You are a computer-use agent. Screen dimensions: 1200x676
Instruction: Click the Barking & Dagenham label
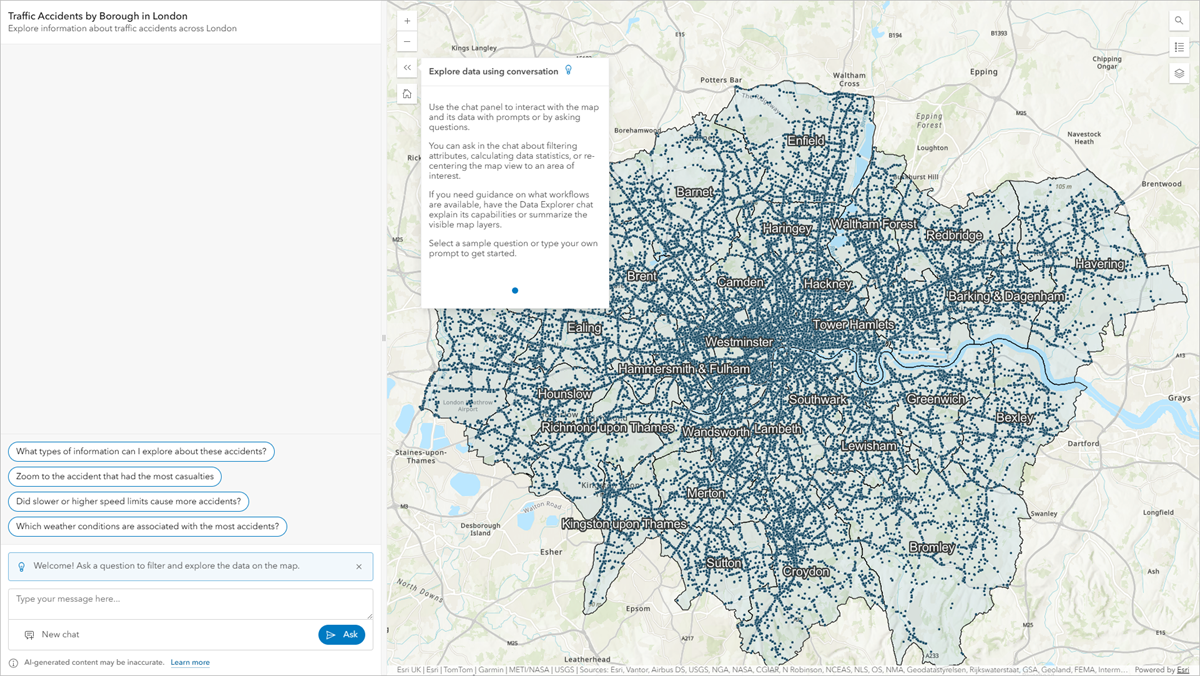pyautogui.click(x=1006, y=297)
